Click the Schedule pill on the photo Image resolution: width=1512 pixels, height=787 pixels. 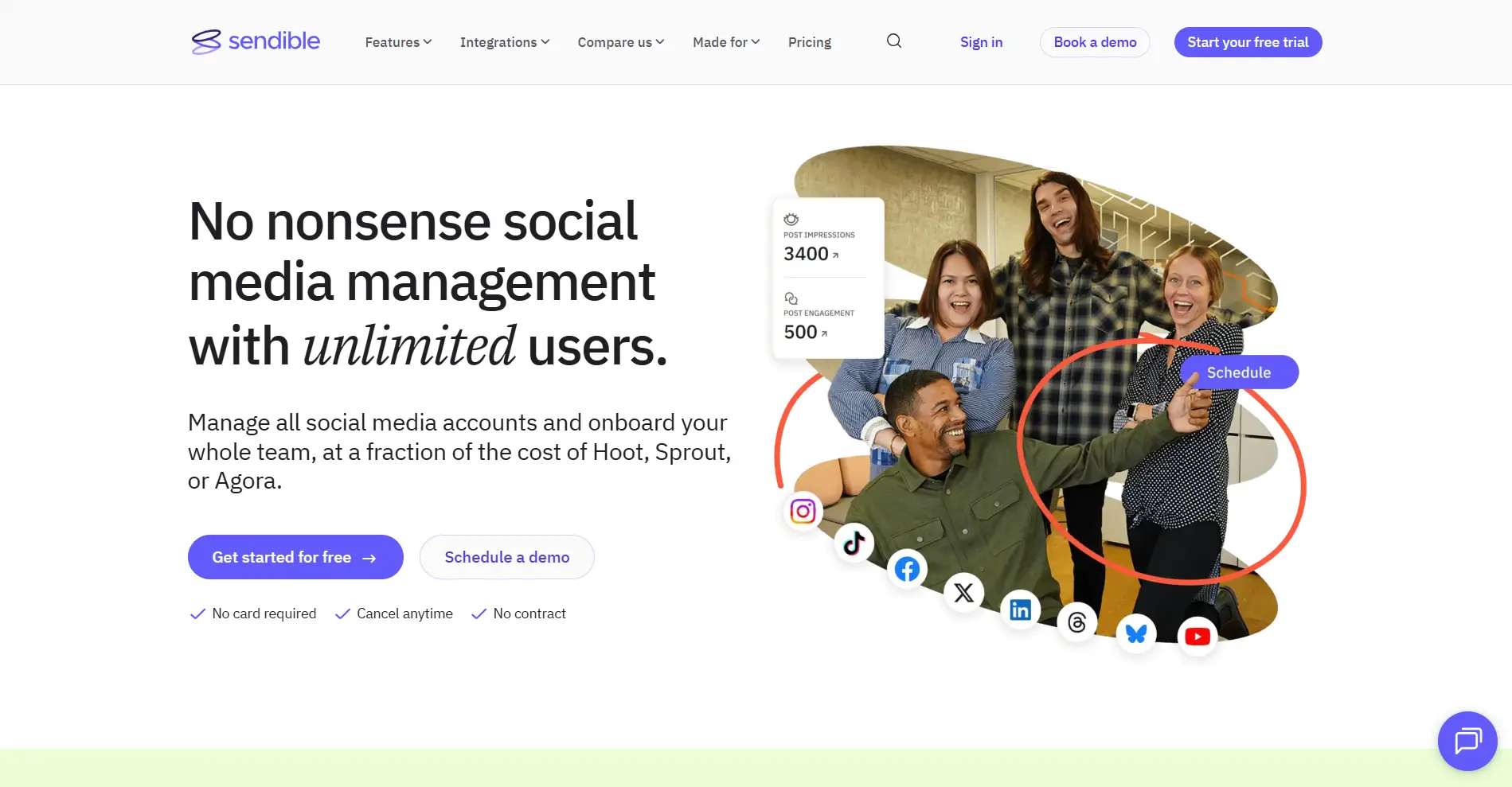(x=1239, y=372)
